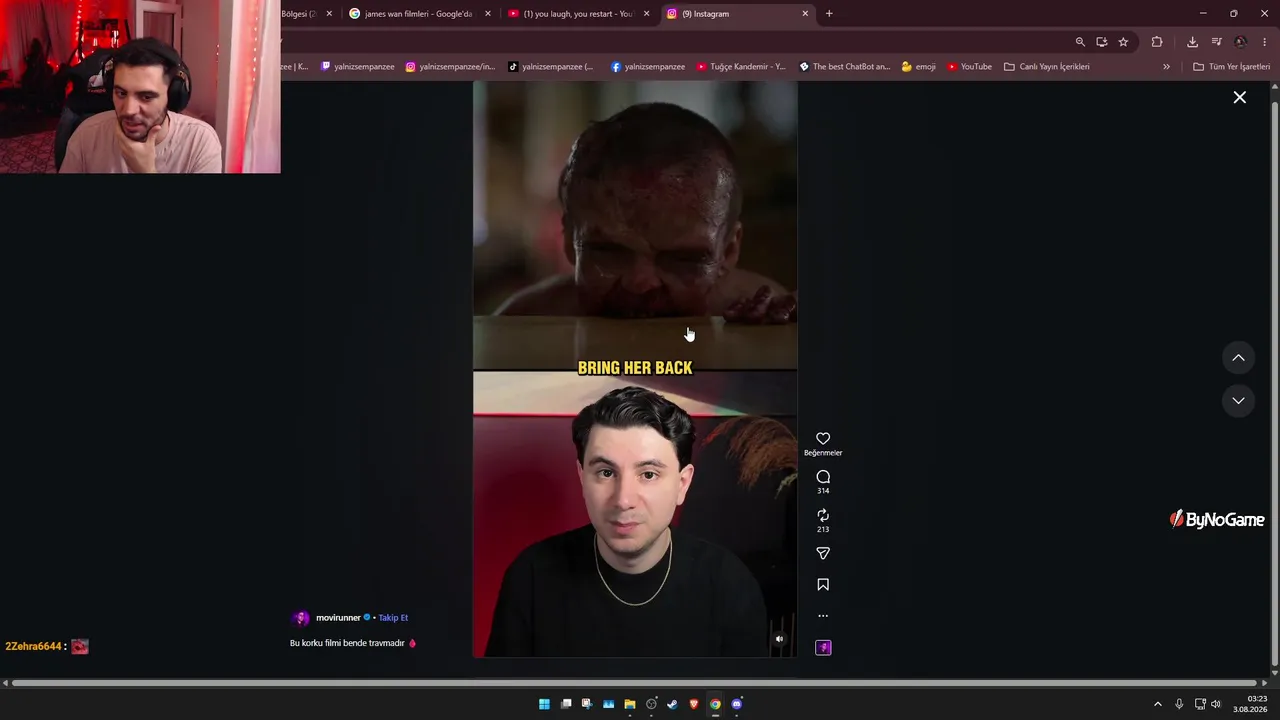Open the audio thumbnail below the options
Viewport: 1280px width, 720px height.
[823, 648]
